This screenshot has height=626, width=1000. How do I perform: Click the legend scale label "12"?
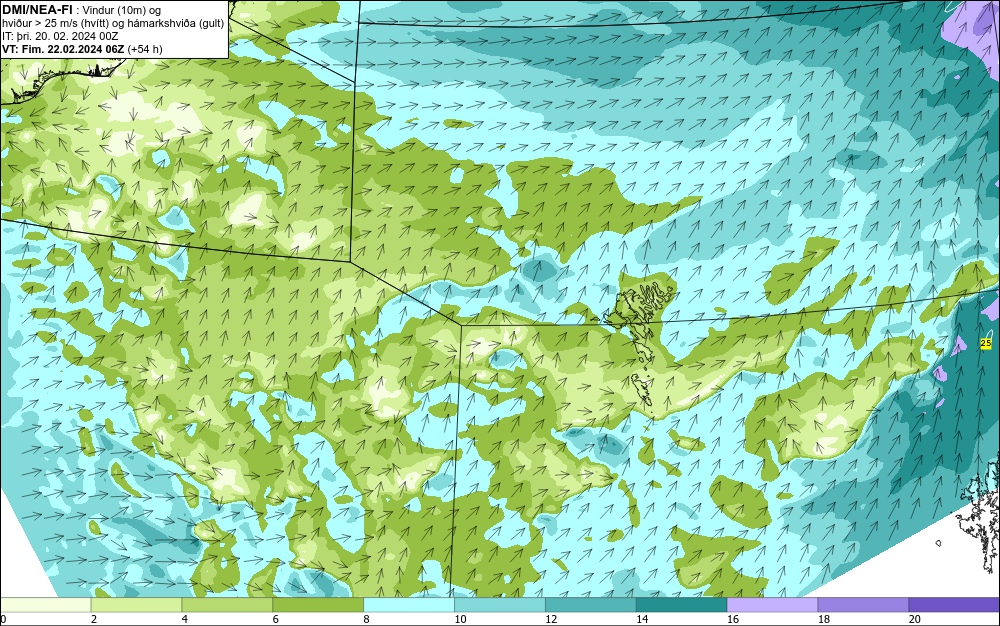pyautogui.click(x=551, y=620)
